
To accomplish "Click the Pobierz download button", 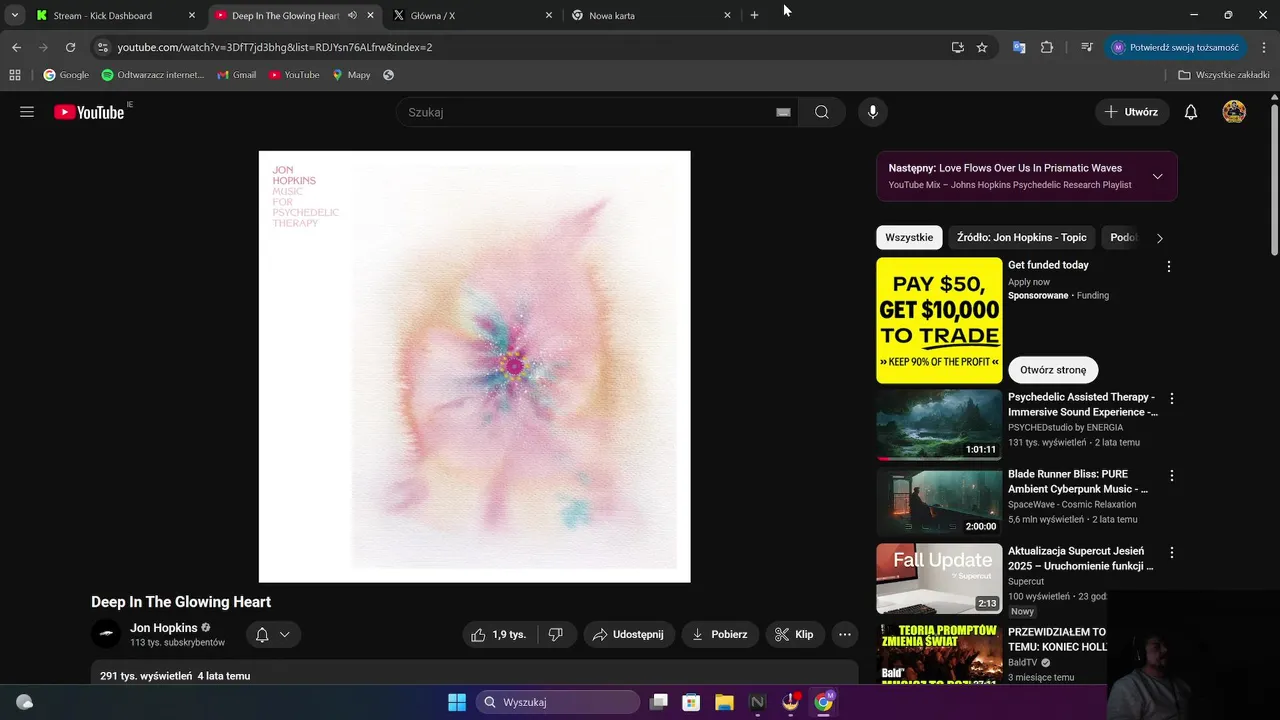I will pos(720,634).
